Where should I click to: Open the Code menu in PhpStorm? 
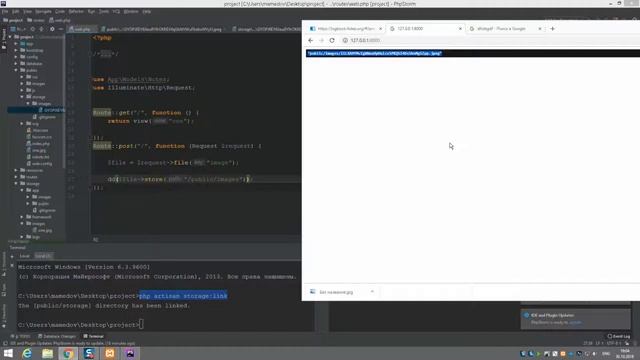[x=60, y=11]
